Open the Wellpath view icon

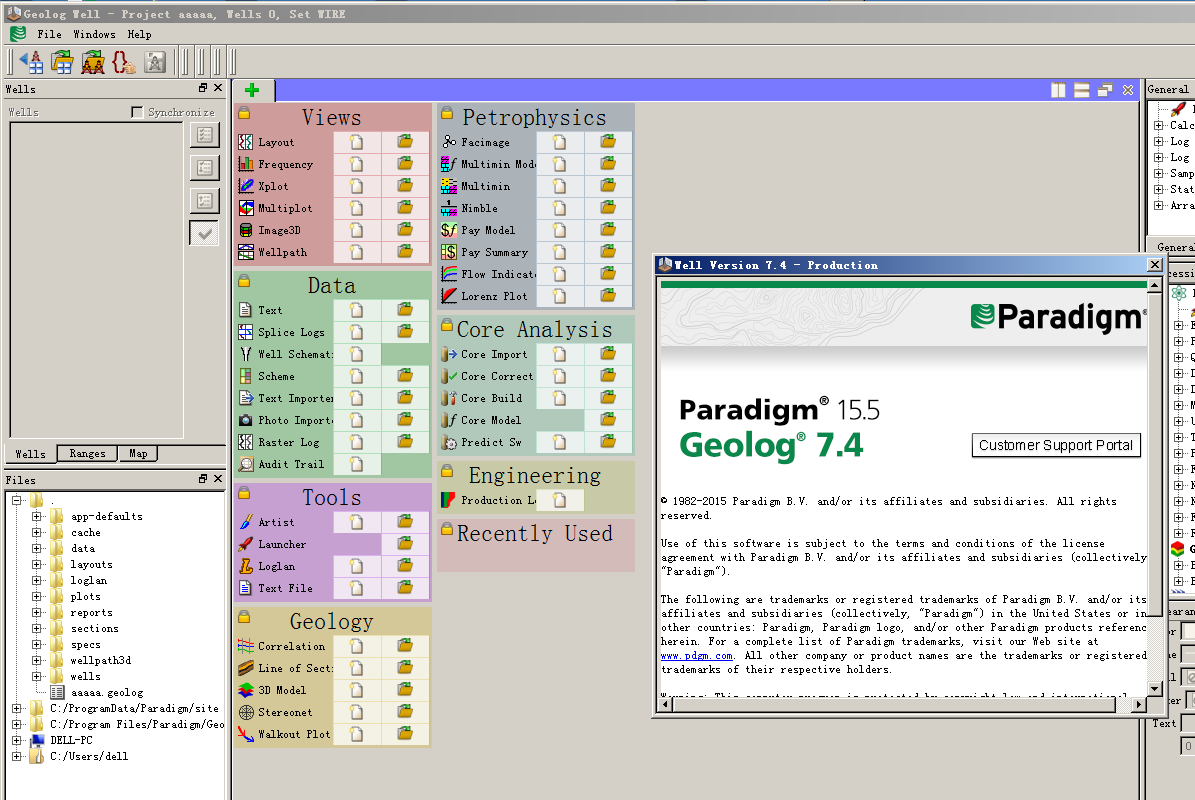[x=245, y=252]
